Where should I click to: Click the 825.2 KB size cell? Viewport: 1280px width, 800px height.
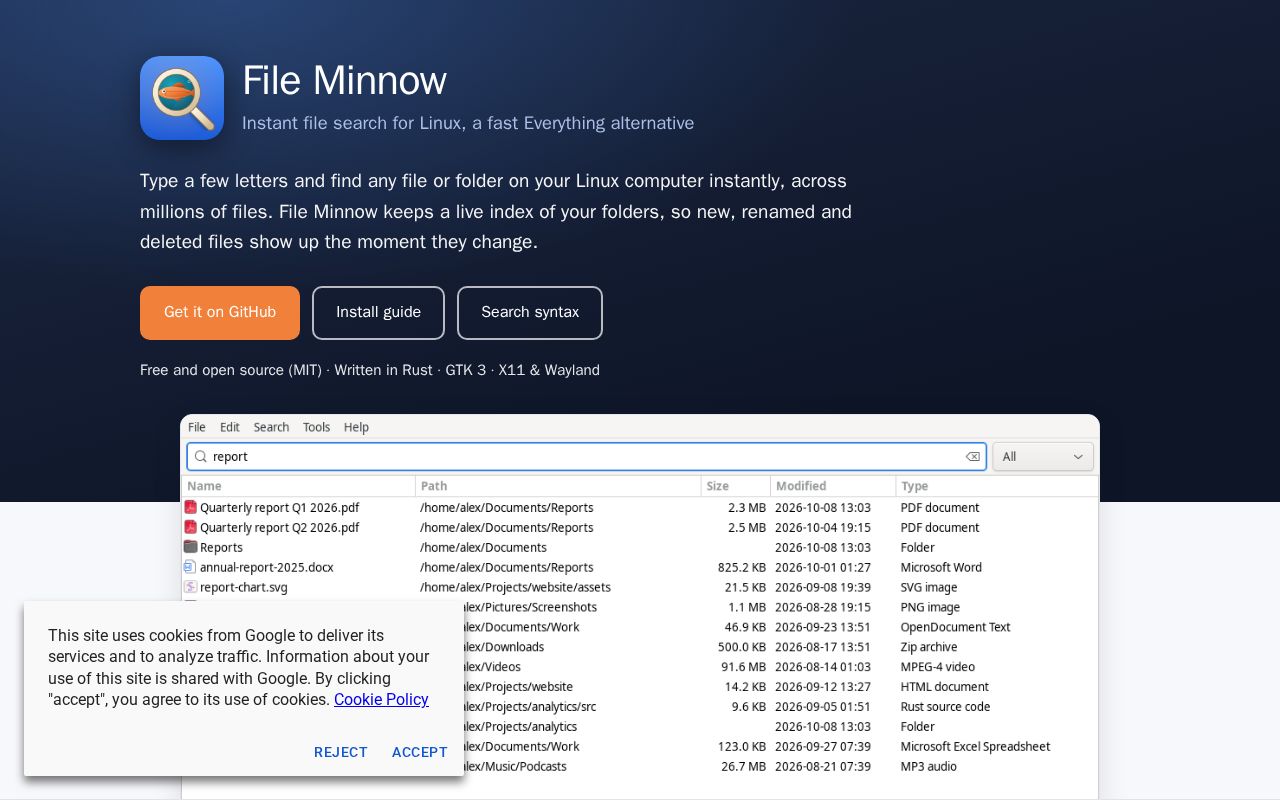[x=742, y=567]
